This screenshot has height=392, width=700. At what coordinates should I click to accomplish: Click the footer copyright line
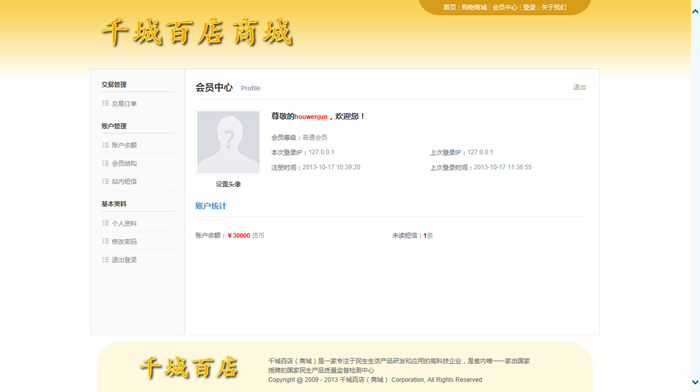pos(375,379)
